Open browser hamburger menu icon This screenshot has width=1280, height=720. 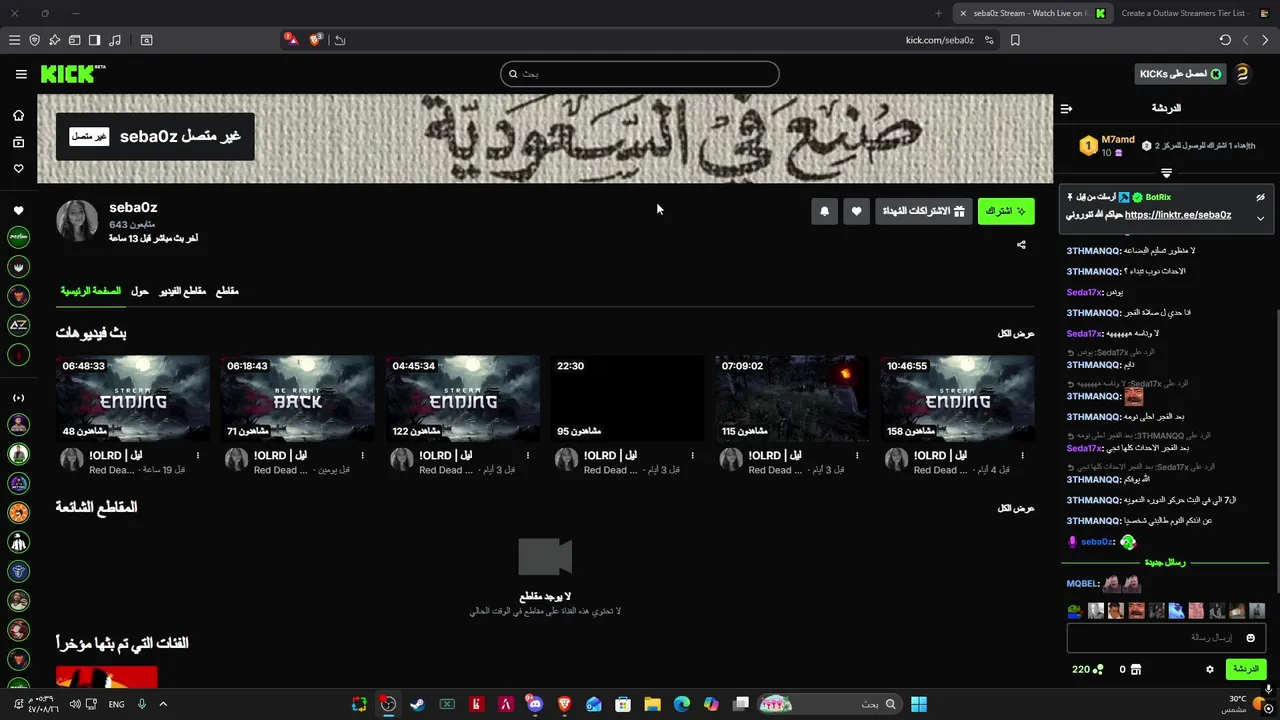tap(14, 40)
